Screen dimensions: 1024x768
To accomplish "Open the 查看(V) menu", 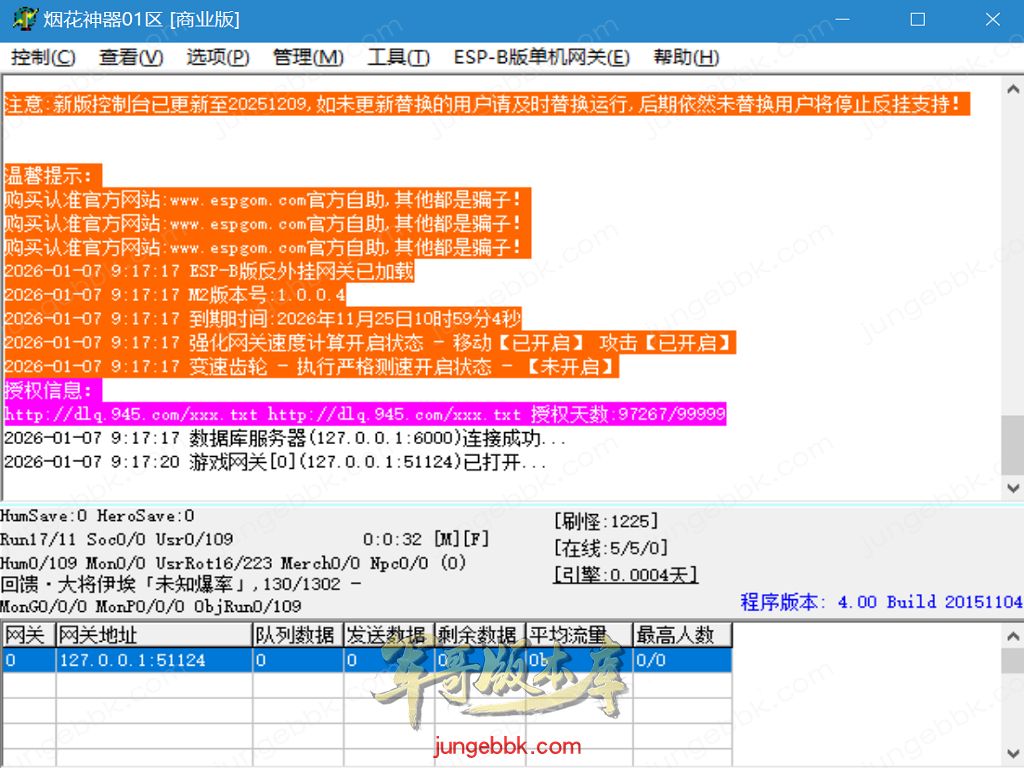I will 131,58.
